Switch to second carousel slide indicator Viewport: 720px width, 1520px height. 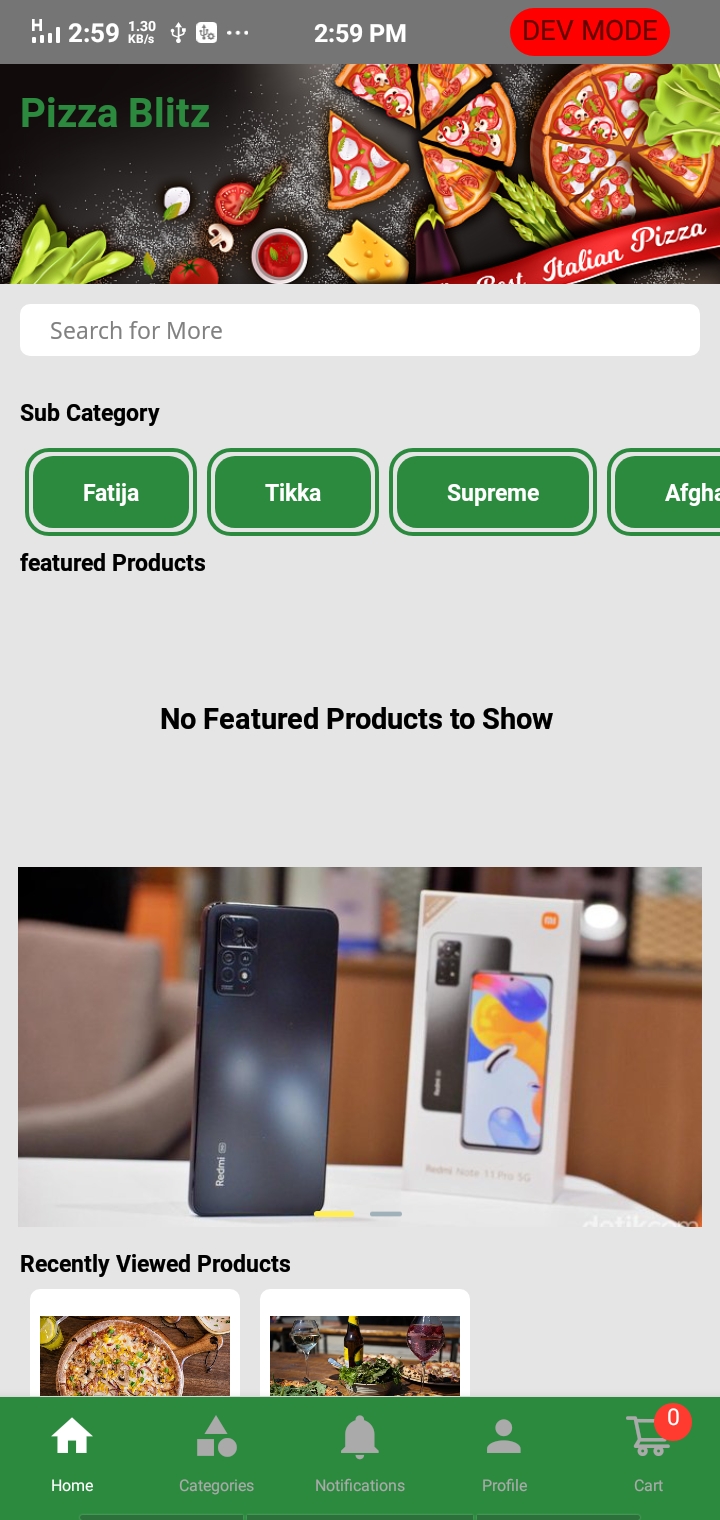tap(386, 1214)
